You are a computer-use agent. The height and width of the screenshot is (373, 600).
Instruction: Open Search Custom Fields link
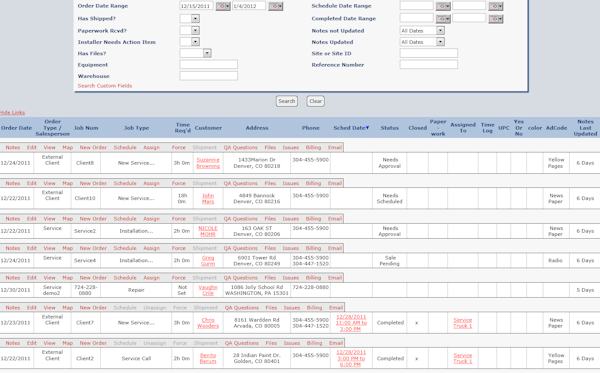(x=105, y=86)
